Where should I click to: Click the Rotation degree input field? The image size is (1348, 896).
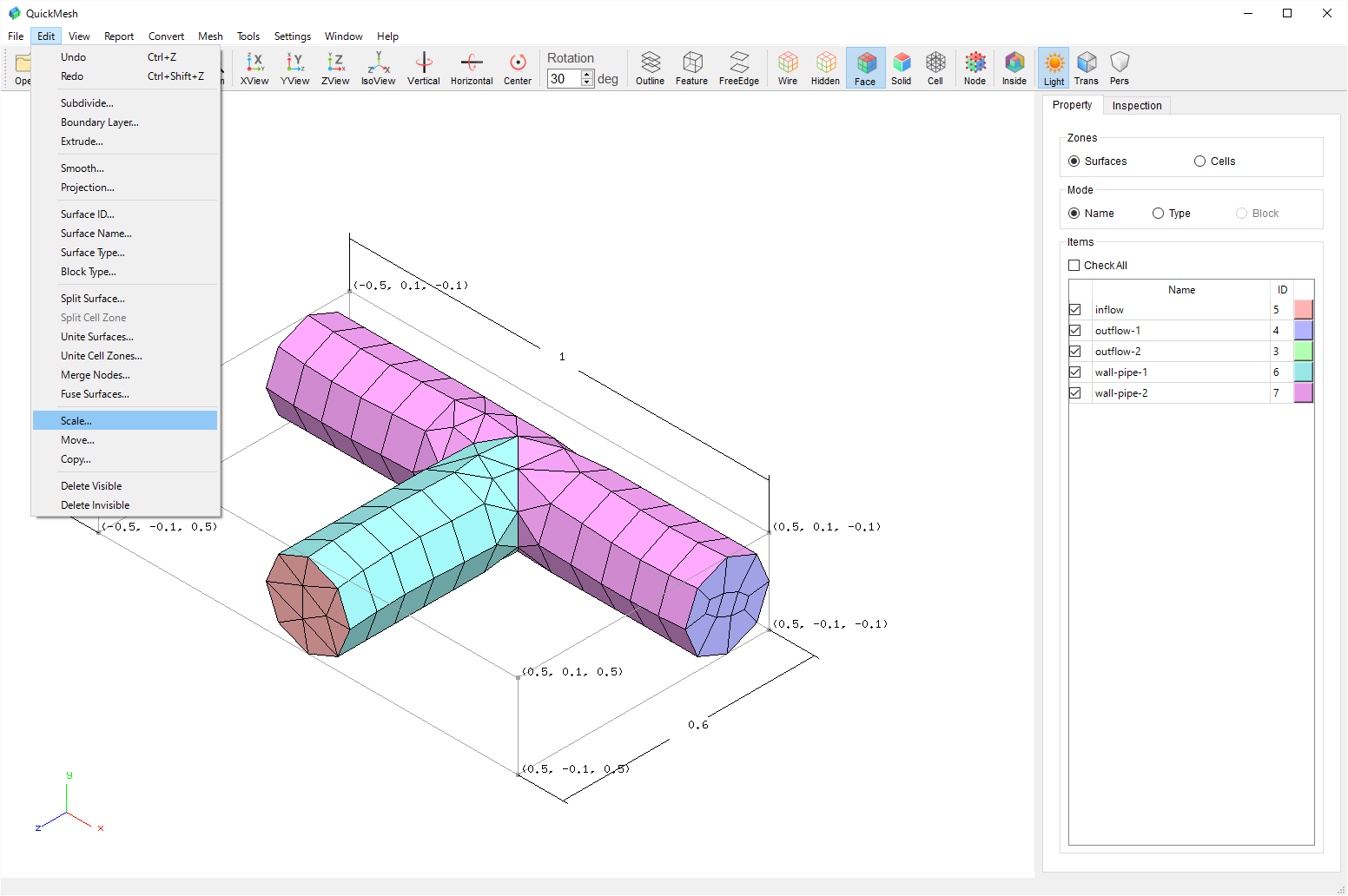(x=564, y=79)
